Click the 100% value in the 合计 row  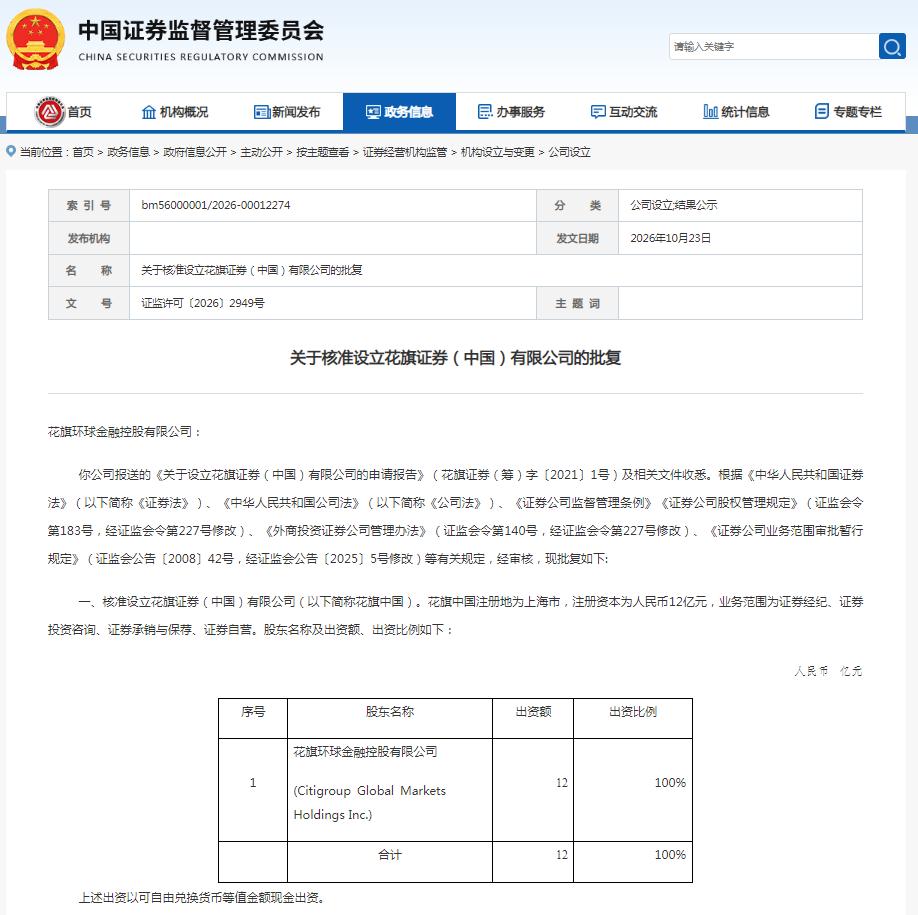[x=670, y=855]
